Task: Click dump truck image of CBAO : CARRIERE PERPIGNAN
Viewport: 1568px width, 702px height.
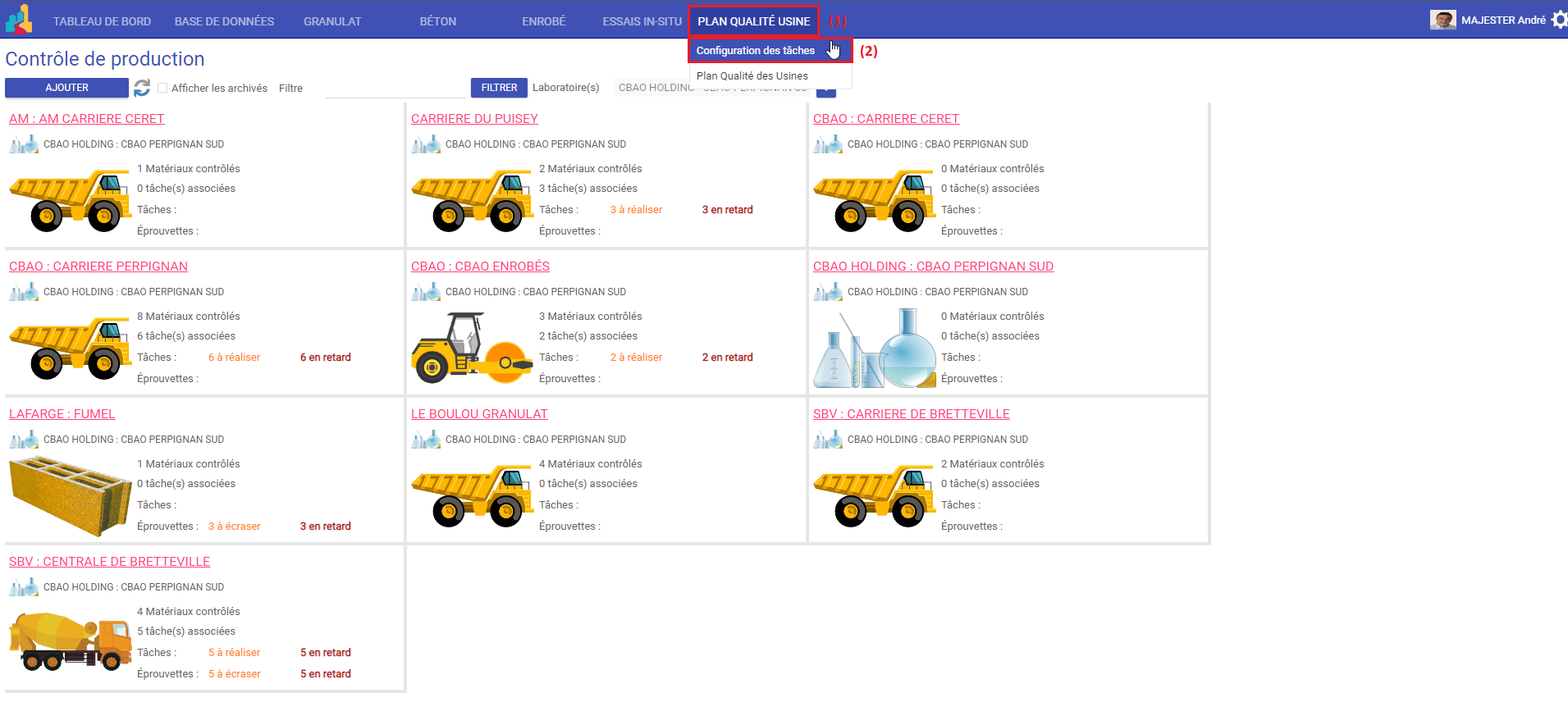Action: pyautogui.click(x=71, y=348)
